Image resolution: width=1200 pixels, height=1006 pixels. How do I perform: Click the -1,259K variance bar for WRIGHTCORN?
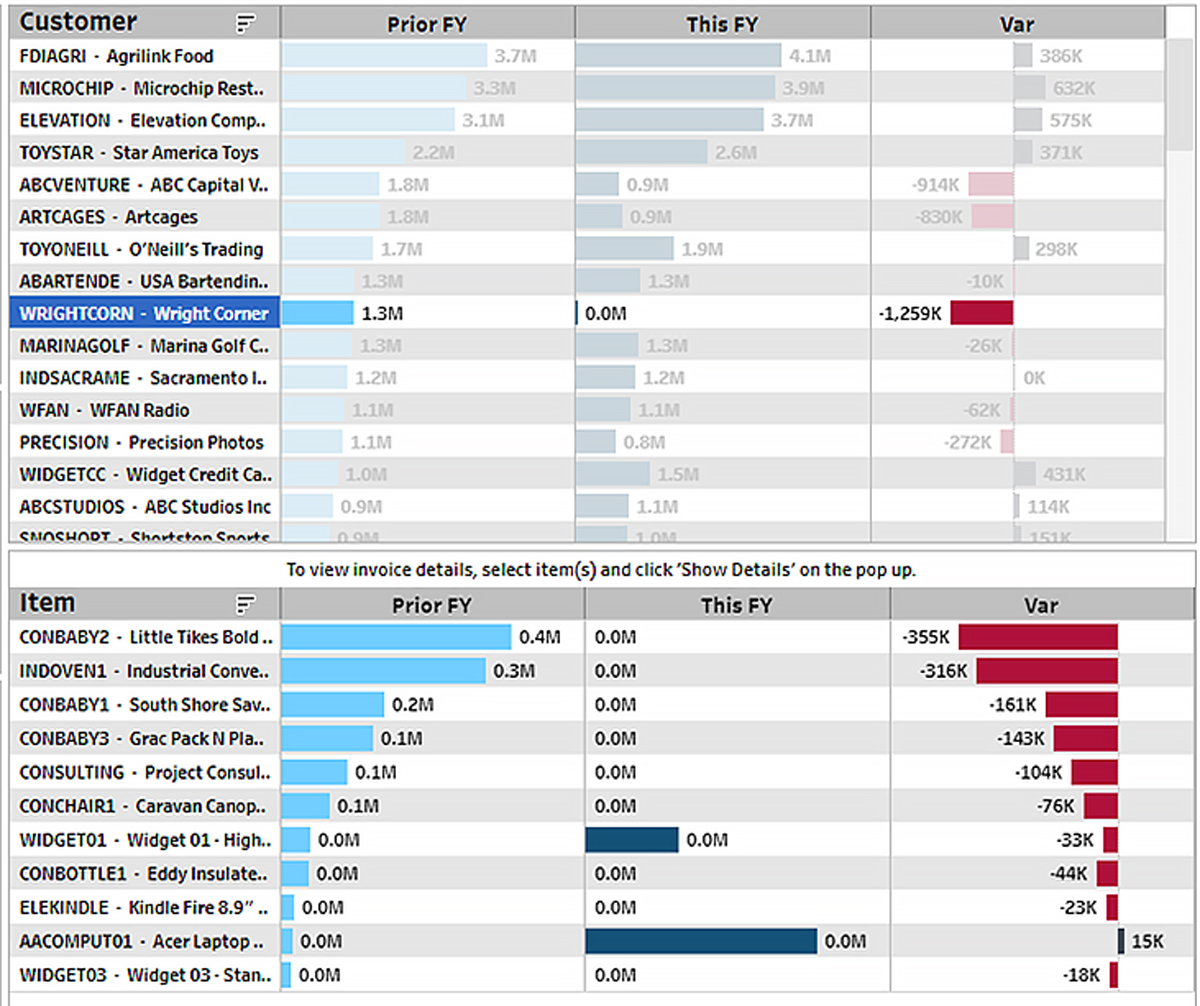tap(982, 313)
